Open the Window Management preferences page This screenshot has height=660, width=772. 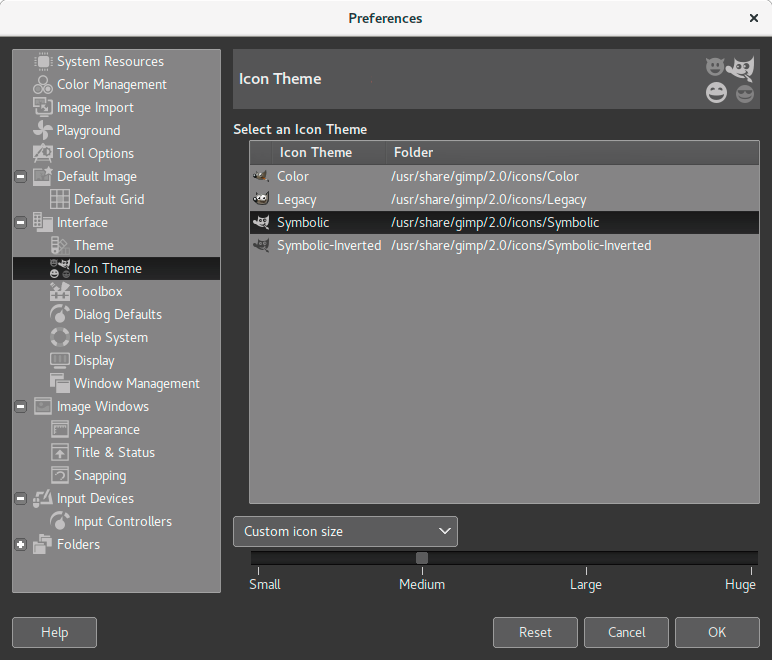click(x=136, y=384)
